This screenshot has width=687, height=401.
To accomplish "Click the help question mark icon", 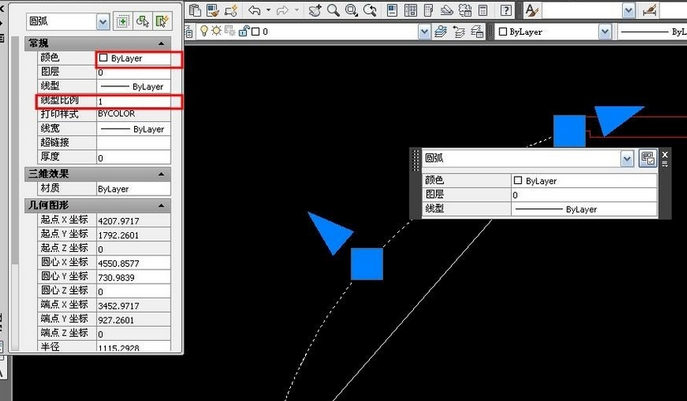I will [x=506, y=10].
